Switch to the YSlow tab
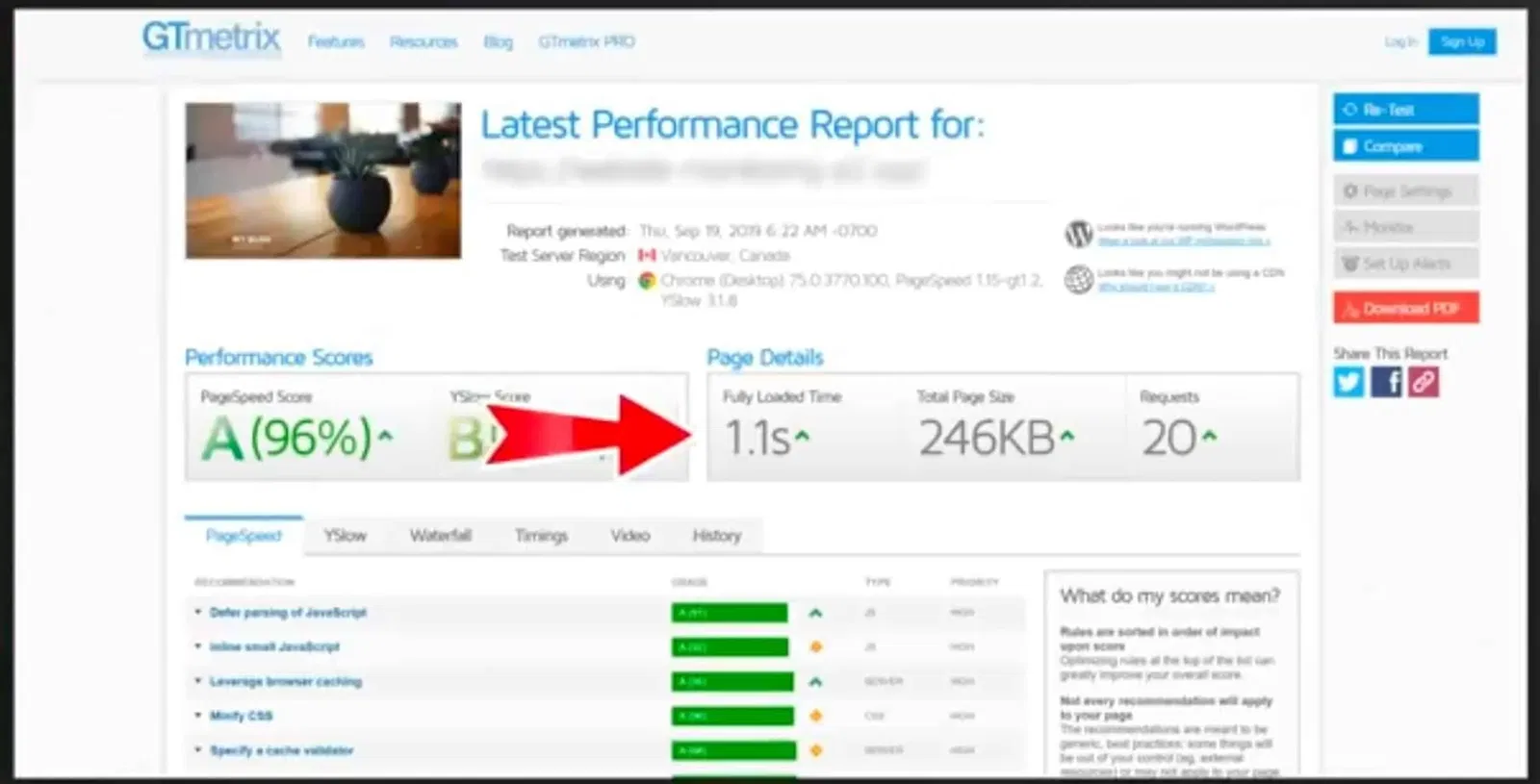 [345, 536]
